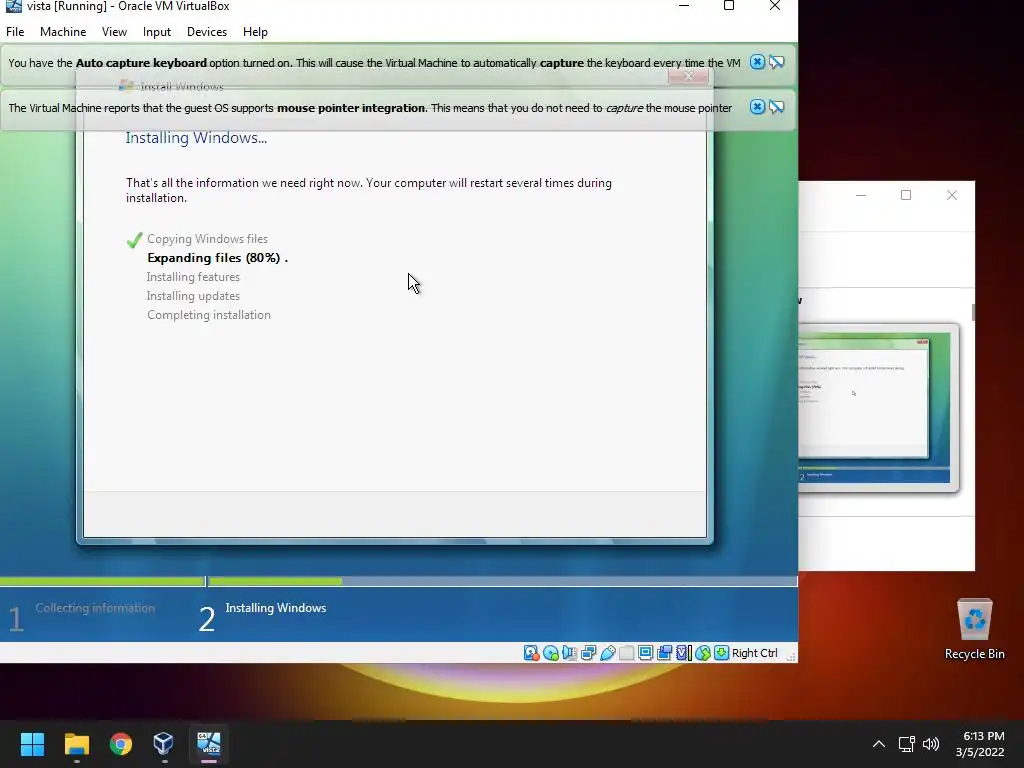This screenshot has height=768, width=1024.
Task: Click the mouse integration indicator icon
Action: [703, 653]
